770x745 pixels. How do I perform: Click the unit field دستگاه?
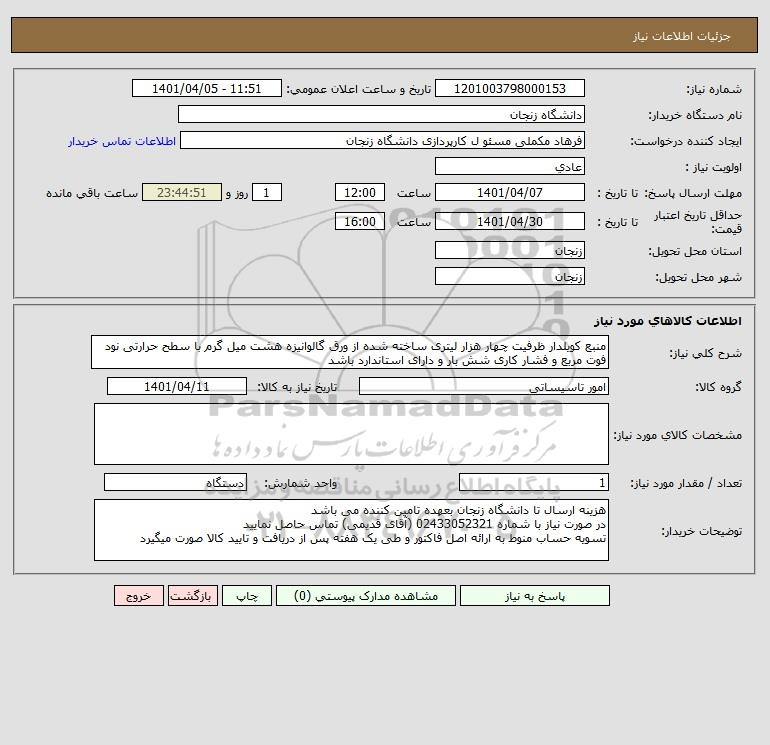click(175, 483)
